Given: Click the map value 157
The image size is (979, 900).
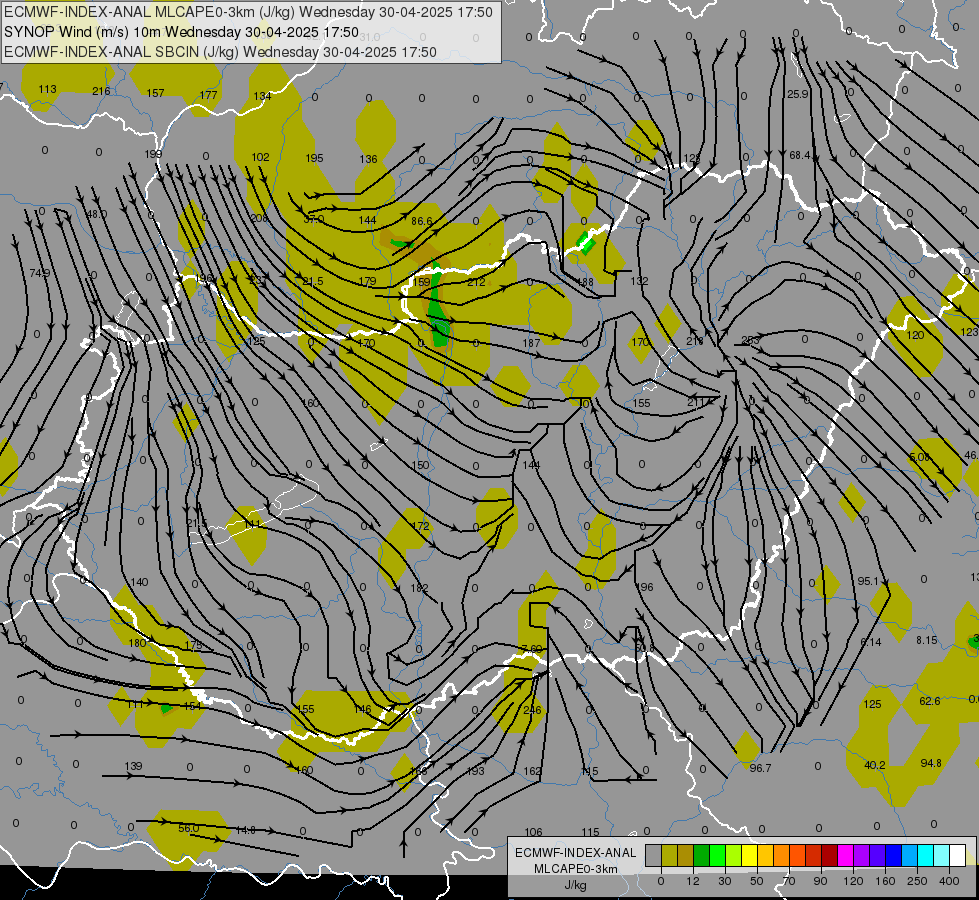Looking at the screenshot, I should (x=155, y=93).
